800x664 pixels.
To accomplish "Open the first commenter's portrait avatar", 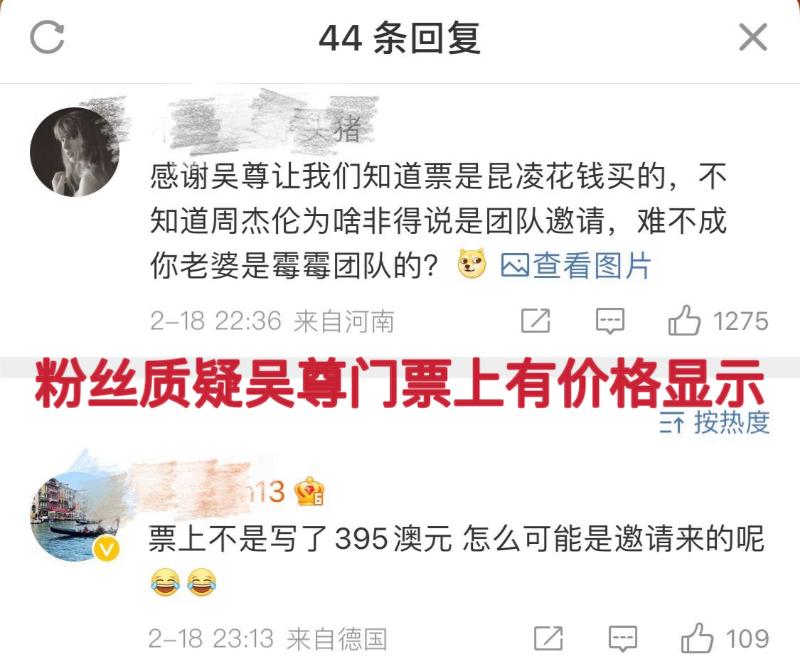I will point(74,152).
